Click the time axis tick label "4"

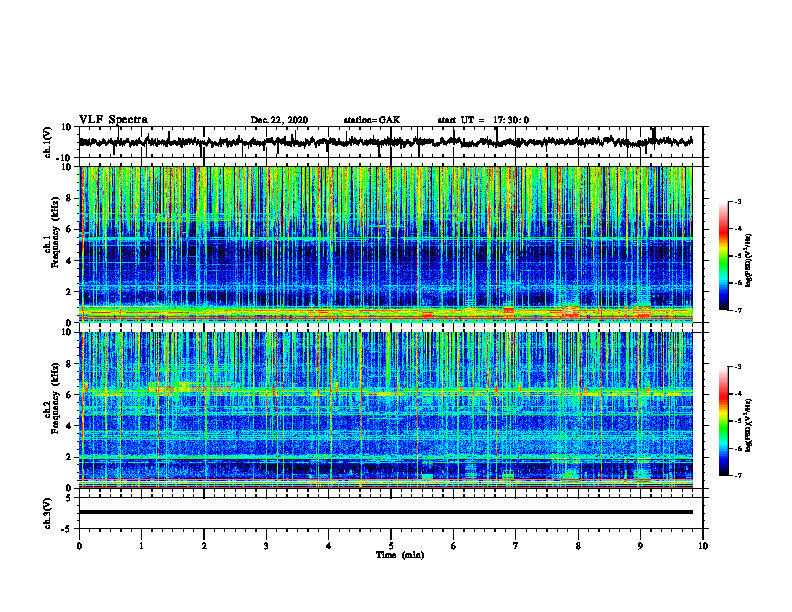329,546
